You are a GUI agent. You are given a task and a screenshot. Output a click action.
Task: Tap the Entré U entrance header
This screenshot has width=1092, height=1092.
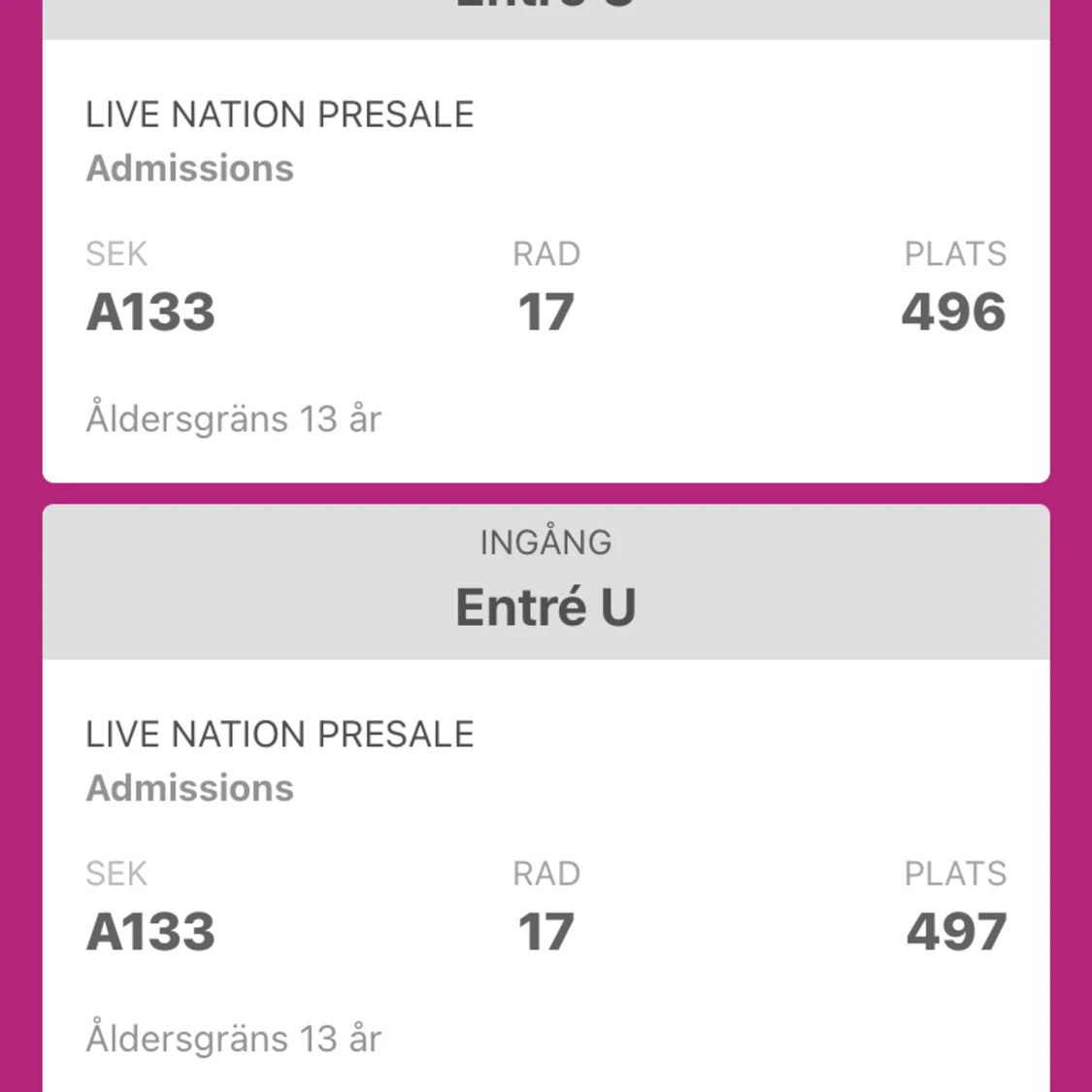click(x=546, y=607)
